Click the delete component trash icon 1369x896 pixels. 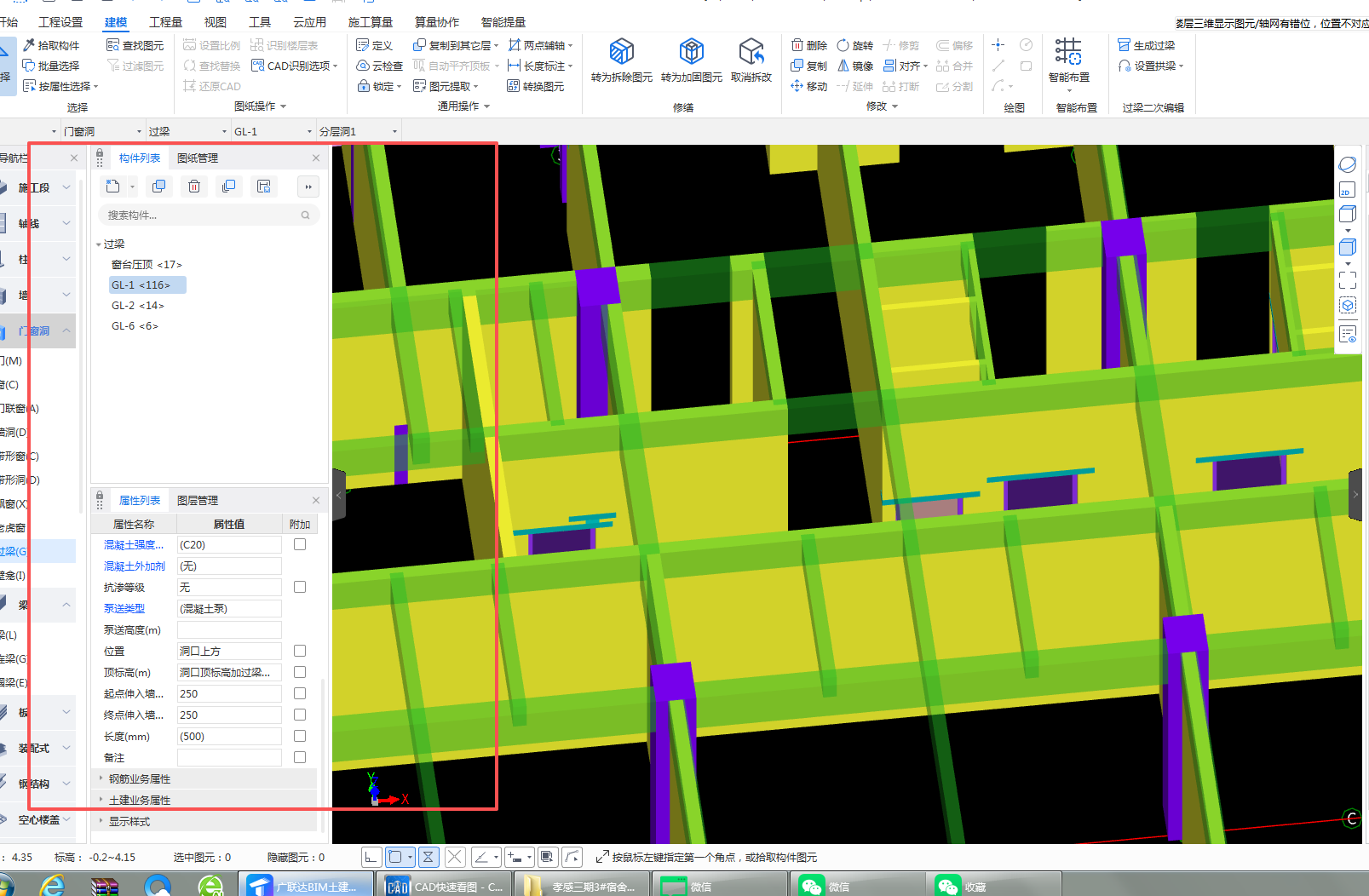194,187
